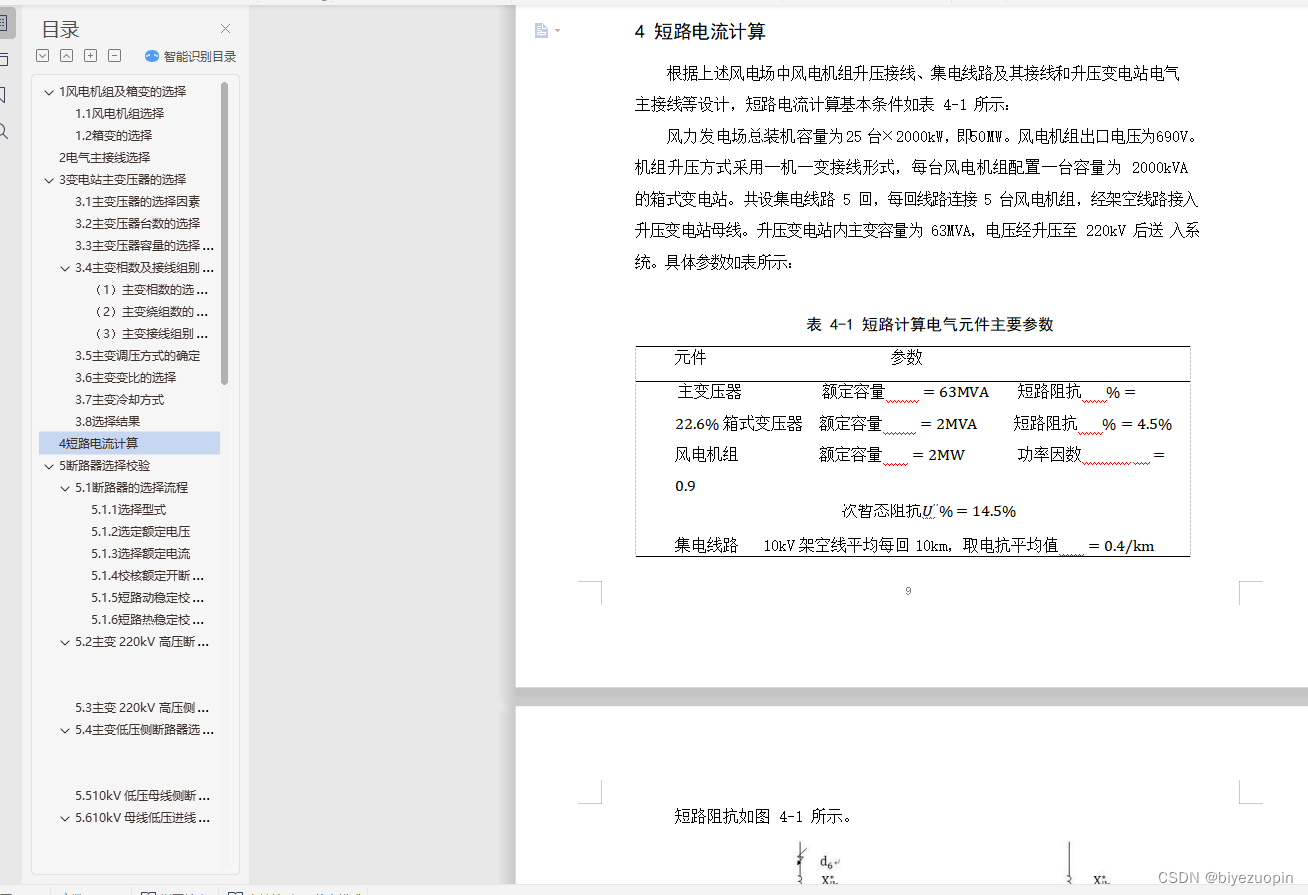Click the 元件 header cell in table
The width and height of the screenshot is (1308, 895).
(x=690, y=357)
